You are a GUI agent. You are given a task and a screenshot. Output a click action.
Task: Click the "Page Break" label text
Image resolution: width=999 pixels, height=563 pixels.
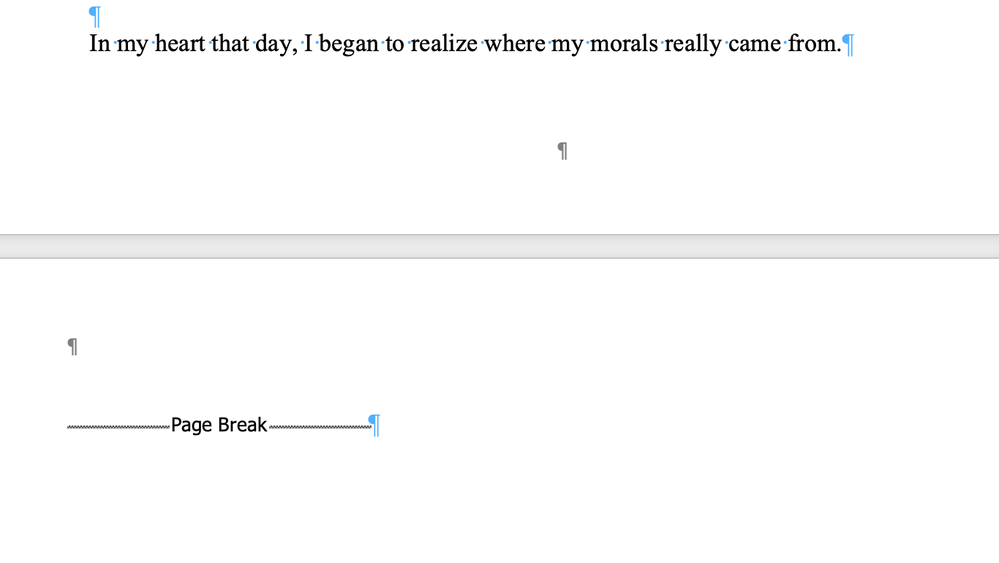coord(219,425)
